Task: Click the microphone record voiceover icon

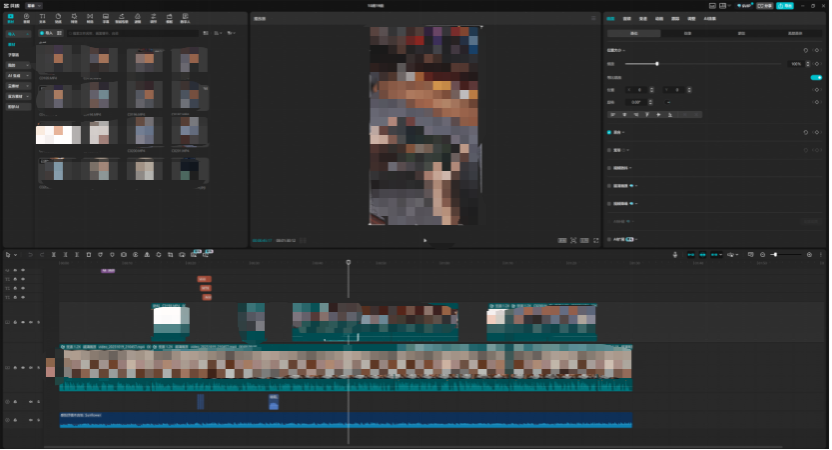Action: pos(675,255)
